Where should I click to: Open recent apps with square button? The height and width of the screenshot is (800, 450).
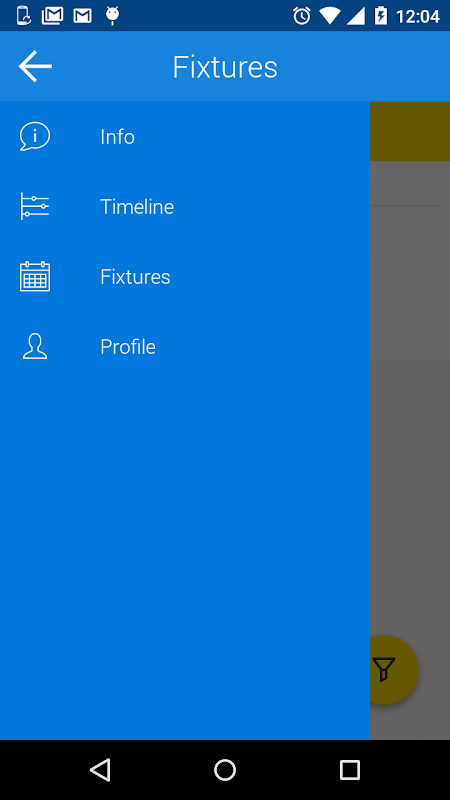pyautogui.click(x=349, y=769)
